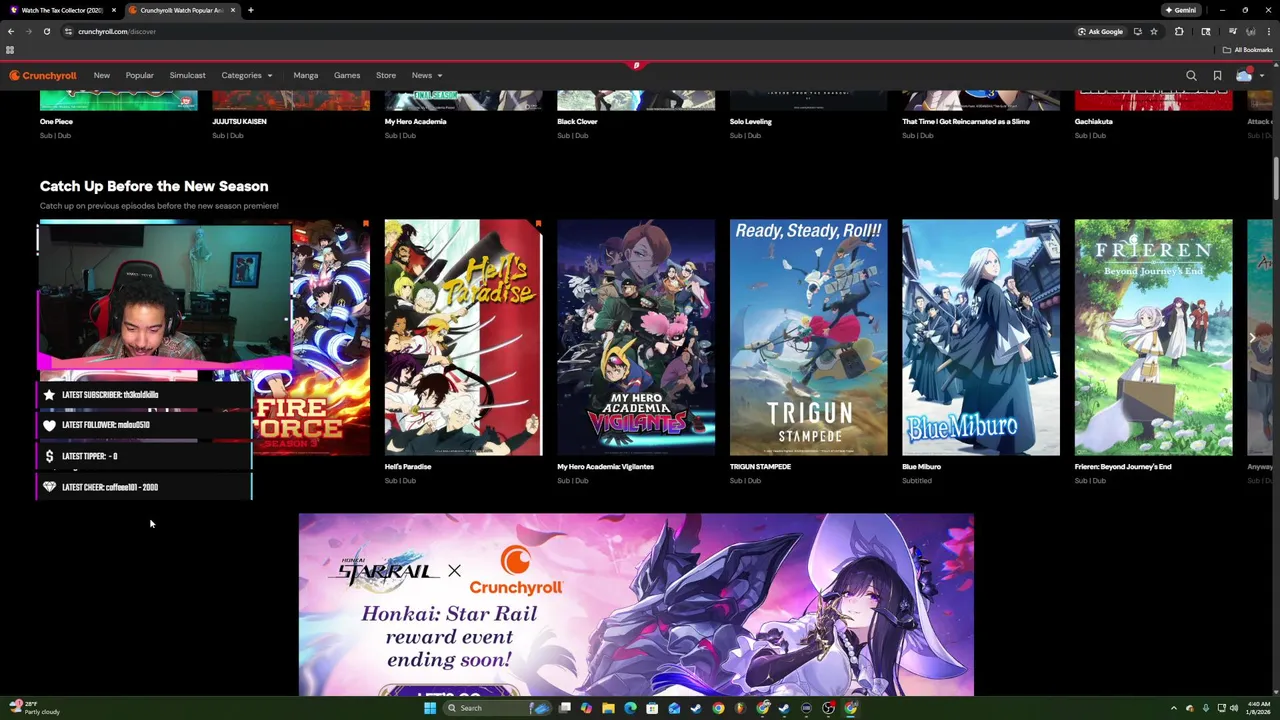The width and height of the screenshot is (1280, 720).
Task: Open the browser extensions puzzle icon
Action: click(1179, 31)
